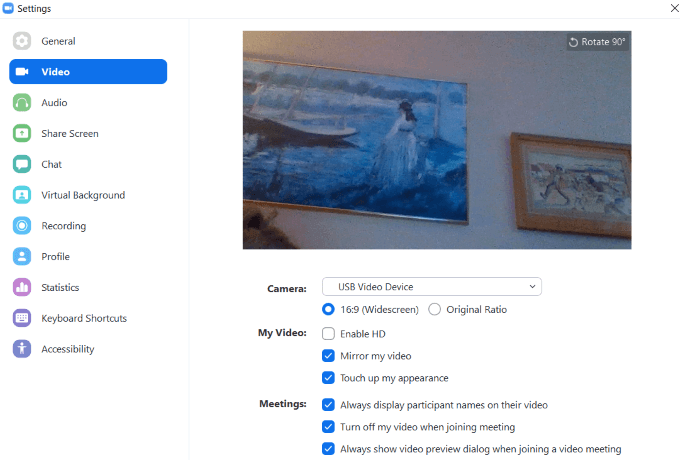Click the Audio headphones icon
This screenshot has width=680, height=460.
point(22,103)
